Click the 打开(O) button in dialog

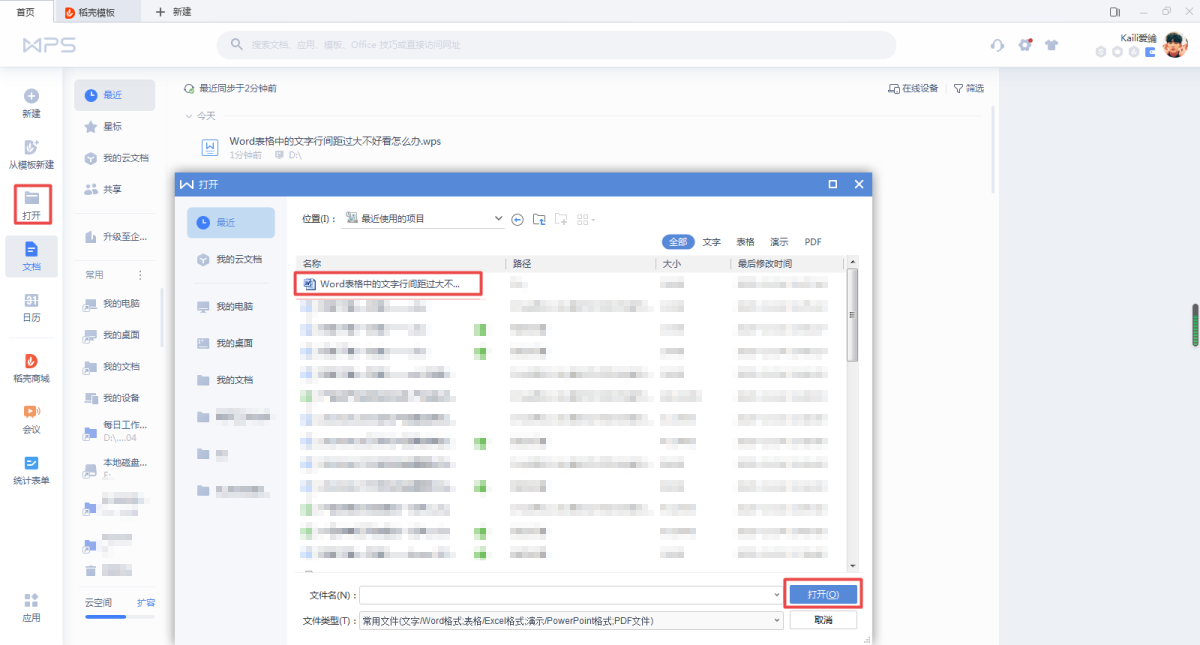click(x=822, y=594)
